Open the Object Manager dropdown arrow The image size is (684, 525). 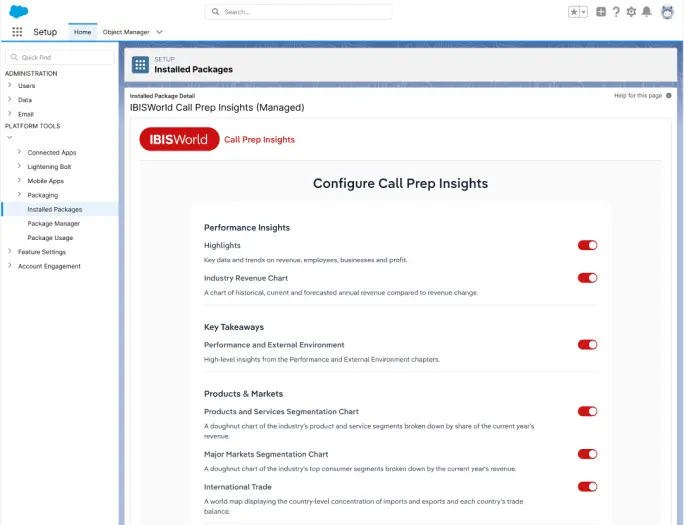point(159,32)
